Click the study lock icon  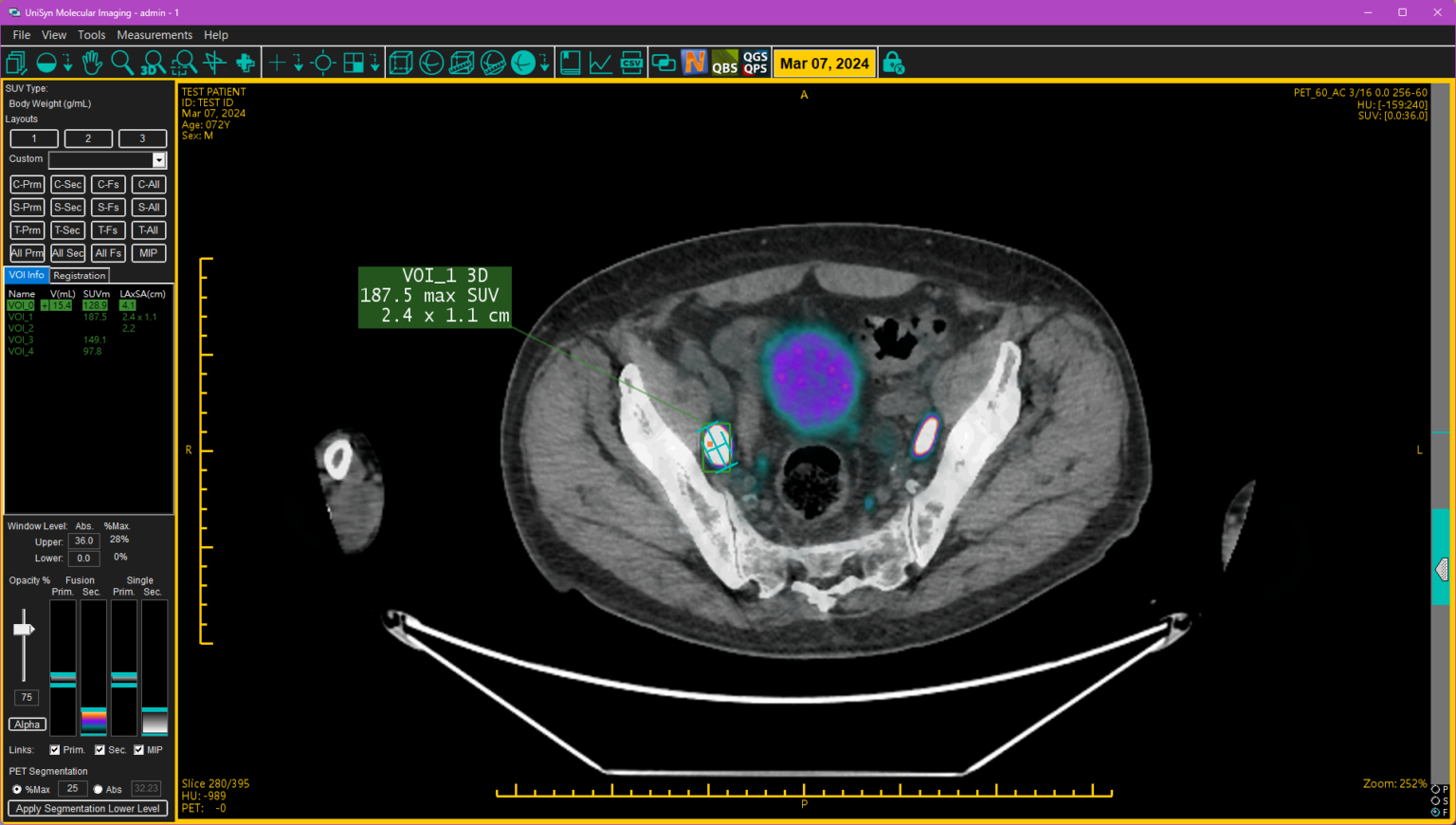tap(892, 63)
